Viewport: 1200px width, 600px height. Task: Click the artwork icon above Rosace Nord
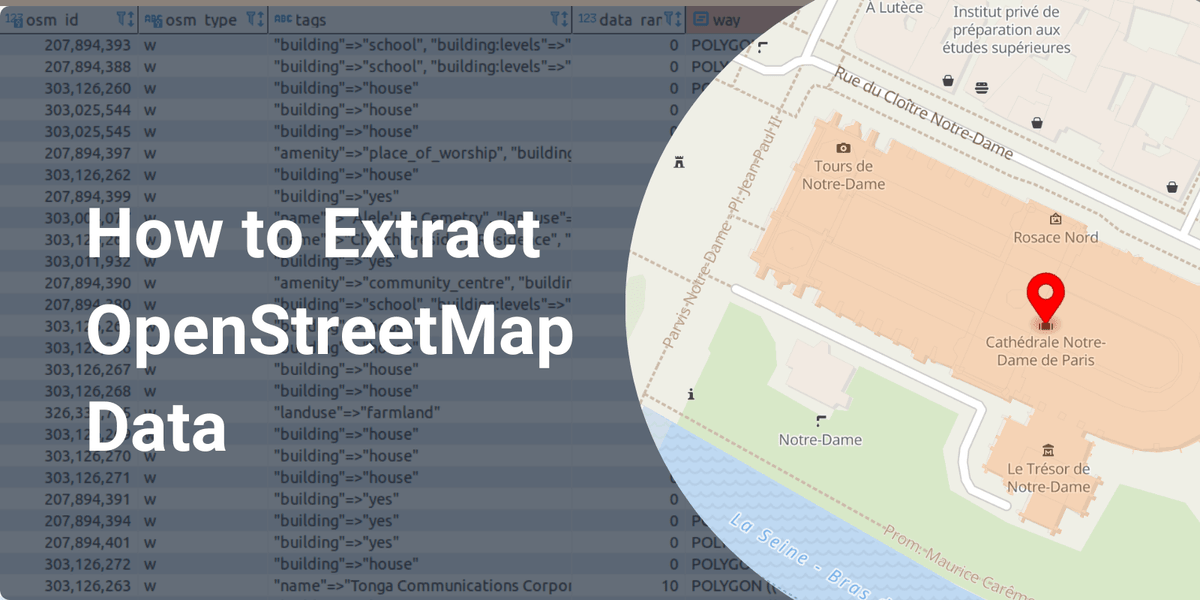point(1054,219)
